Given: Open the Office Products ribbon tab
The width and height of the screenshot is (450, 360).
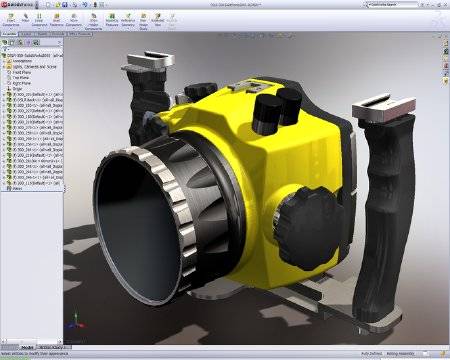Looking at the screenshot, I should coord(80,34).
